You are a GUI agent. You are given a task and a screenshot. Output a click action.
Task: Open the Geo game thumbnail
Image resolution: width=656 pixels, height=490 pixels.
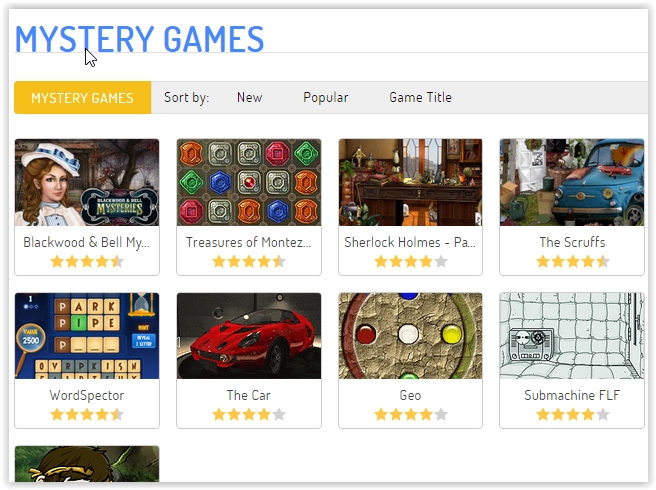410,336
